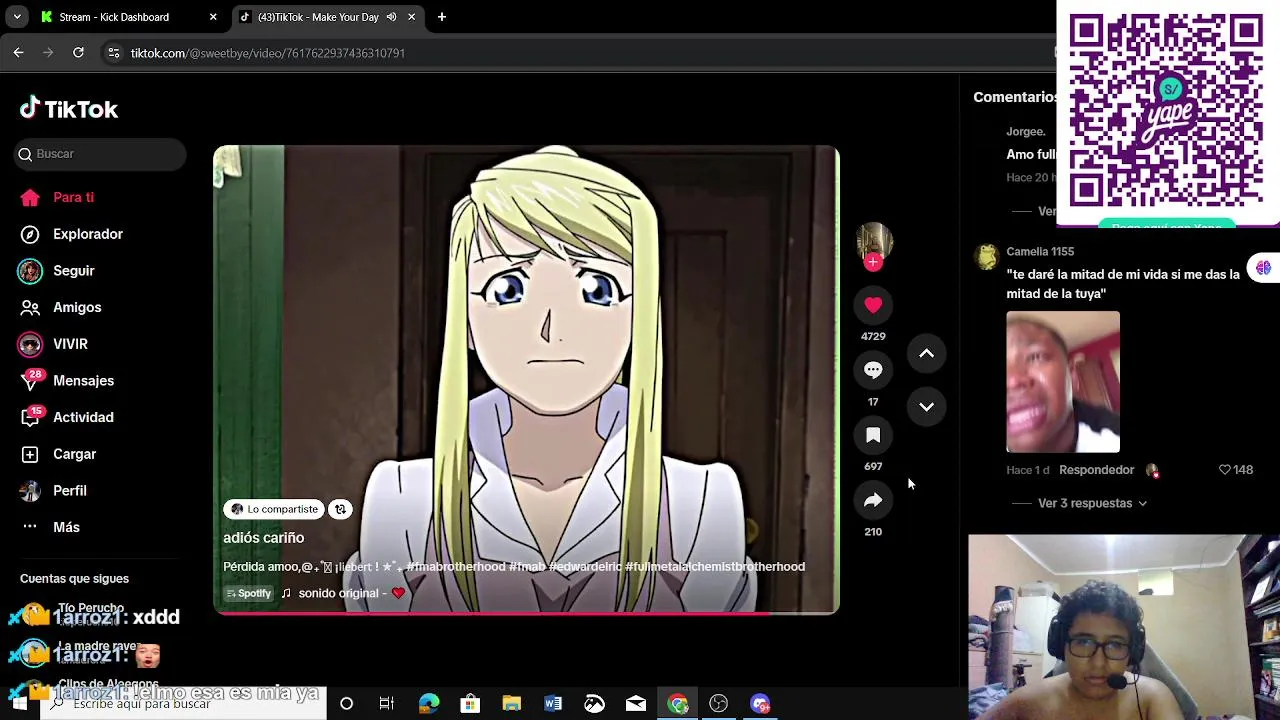Reply to Camelia 1155 with Responder
The image size is (1280, 720).
[1096, 470]
